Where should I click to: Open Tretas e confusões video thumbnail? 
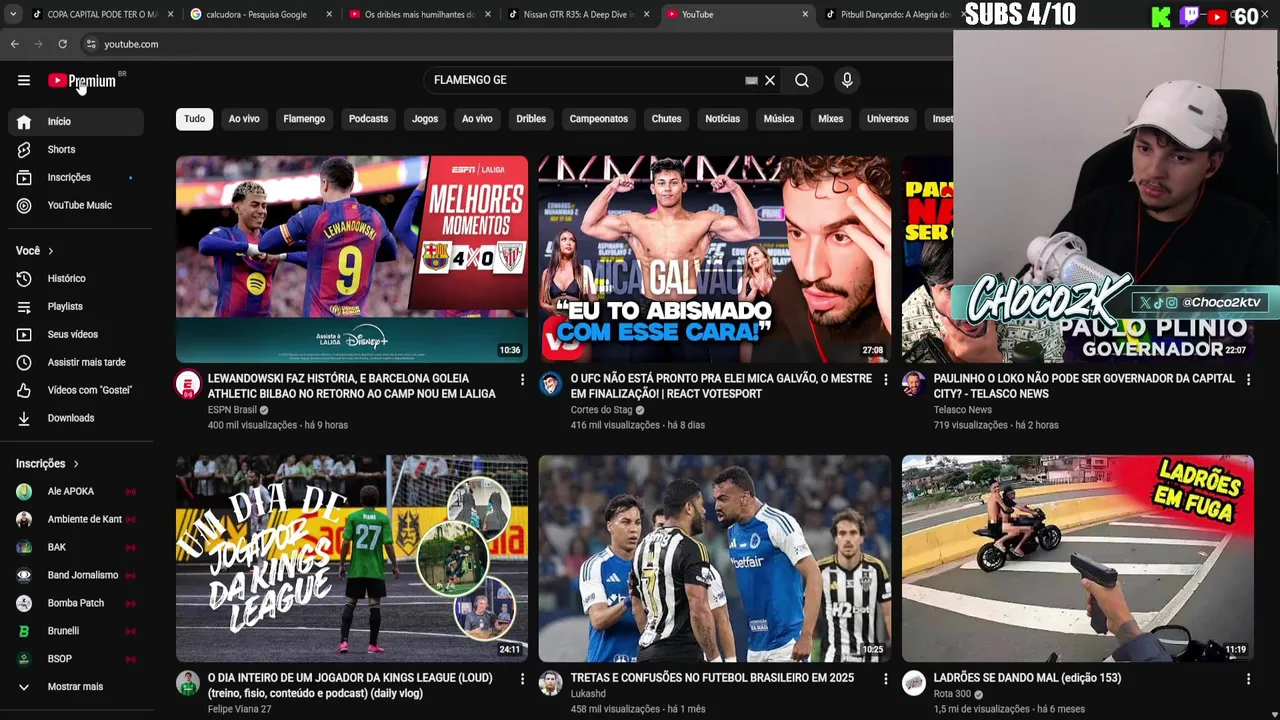[x=715, y=559]
